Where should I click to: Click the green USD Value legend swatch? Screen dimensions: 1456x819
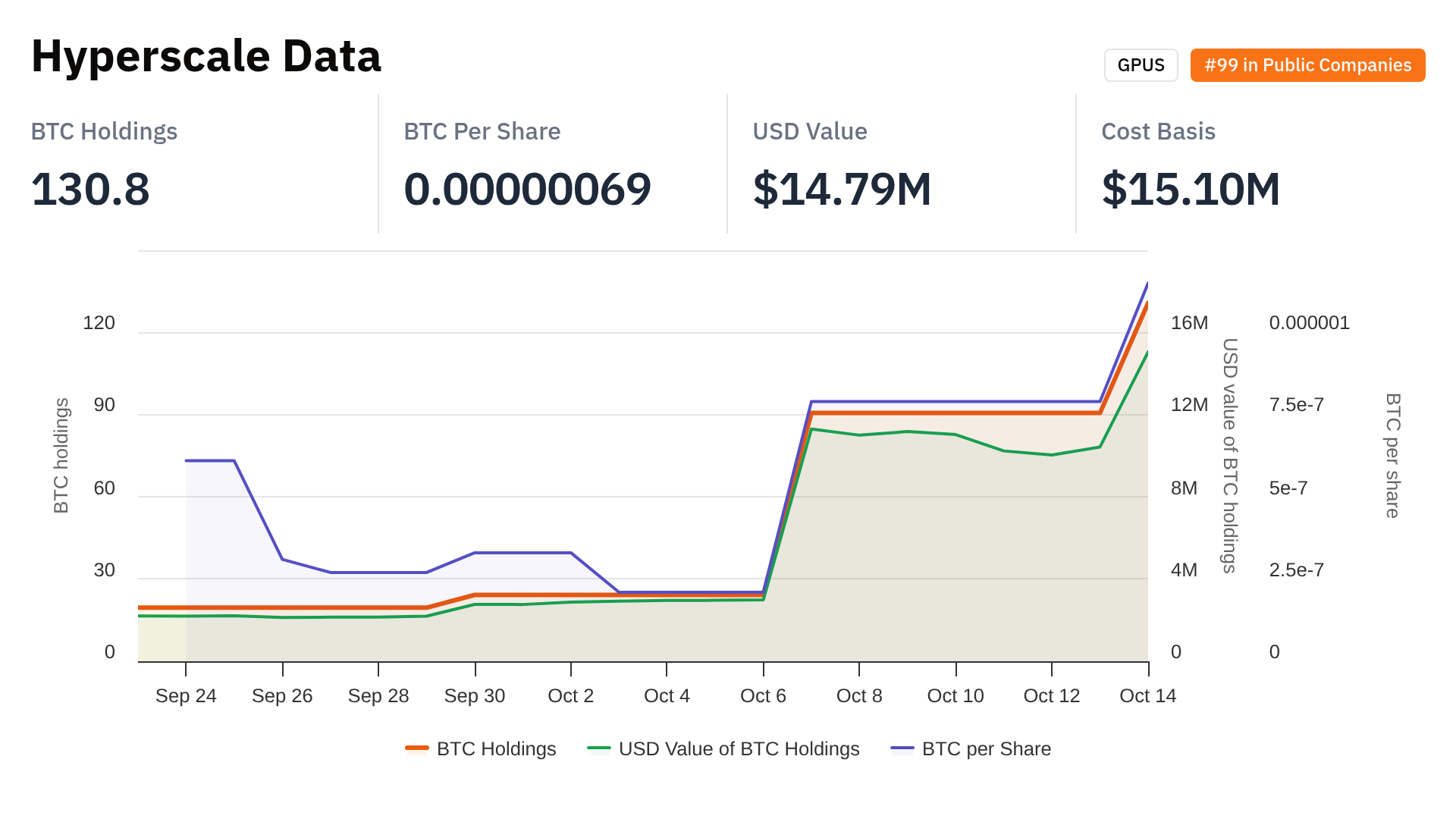pos(598,748)
